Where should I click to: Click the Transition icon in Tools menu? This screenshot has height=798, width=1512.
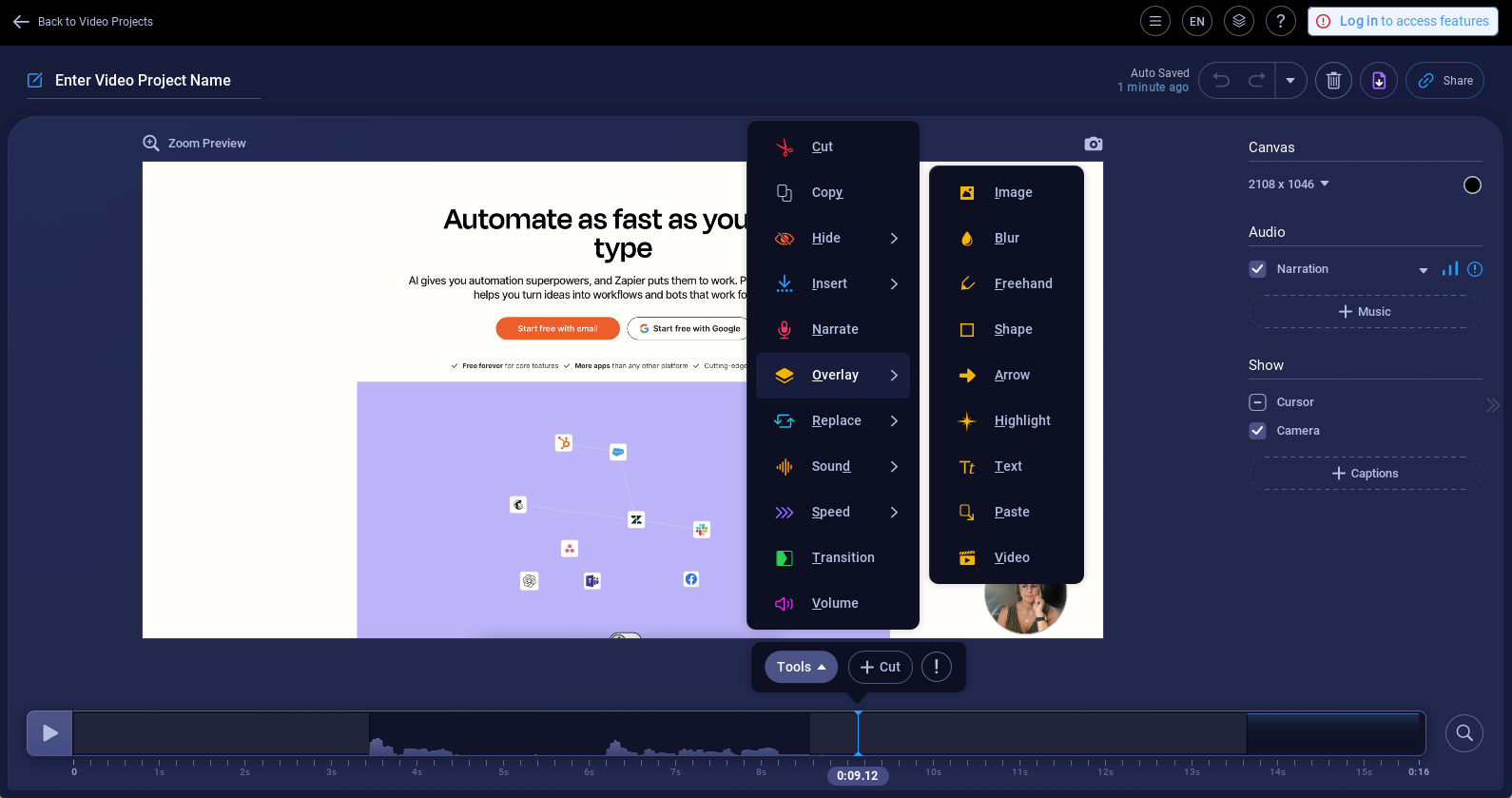pos(785,557)
